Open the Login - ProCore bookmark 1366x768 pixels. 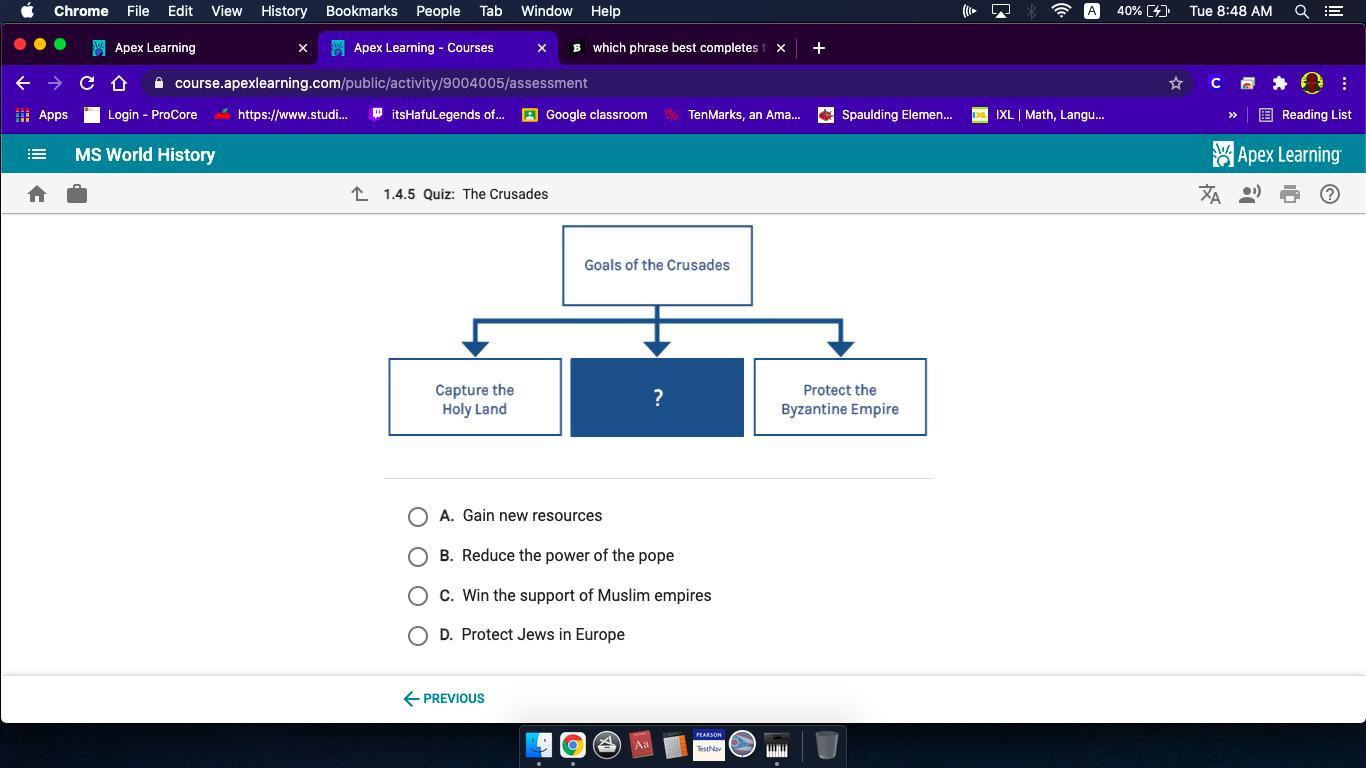[x=141, y=115]
